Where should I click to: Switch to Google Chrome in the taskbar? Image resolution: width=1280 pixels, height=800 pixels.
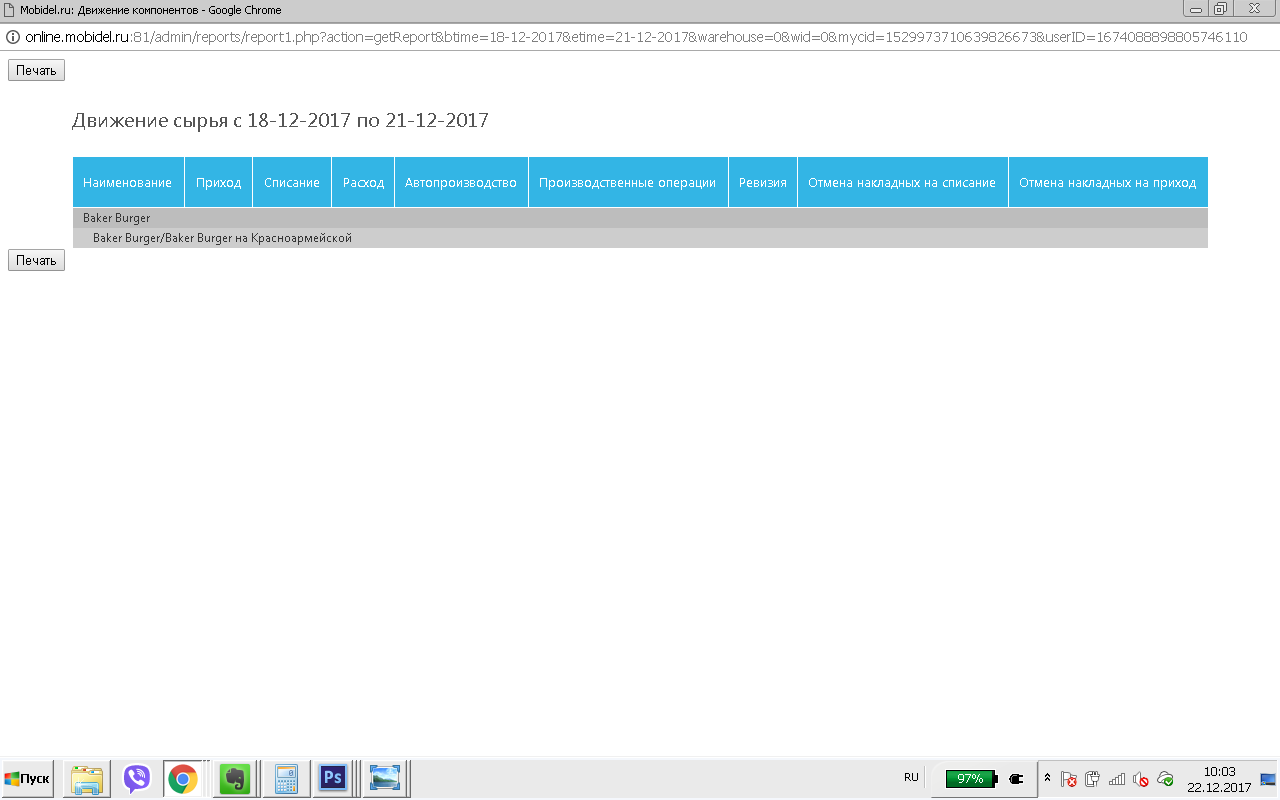point(183,778)
